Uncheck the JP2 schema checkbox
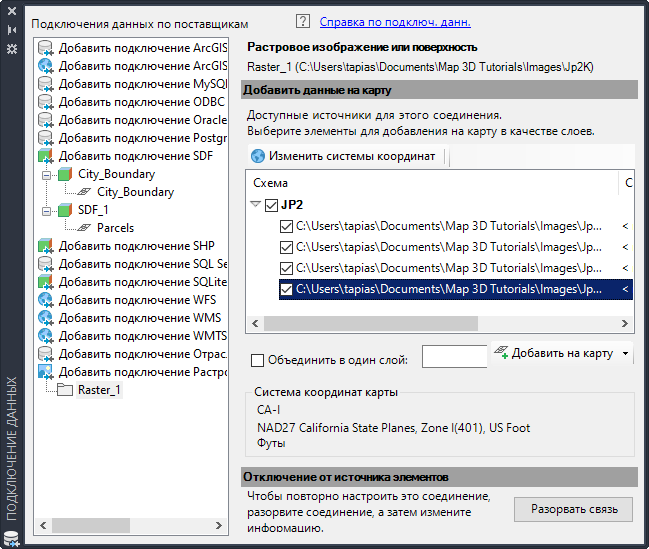 coord(272,205)
